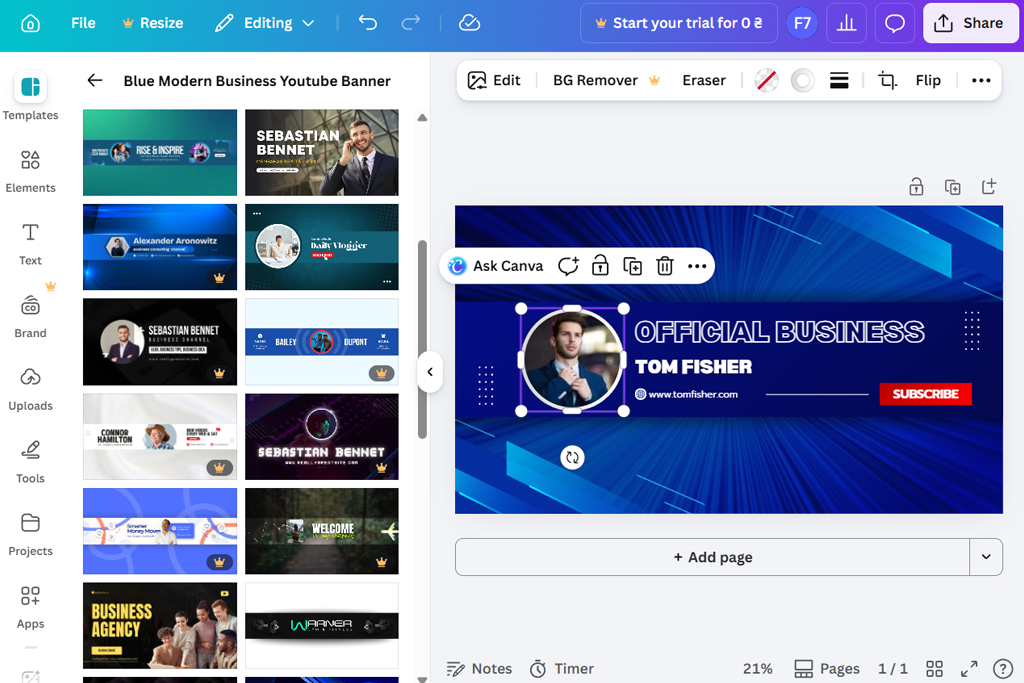Open the Uploads tab
1024x683 pixels.
point(30,389)
